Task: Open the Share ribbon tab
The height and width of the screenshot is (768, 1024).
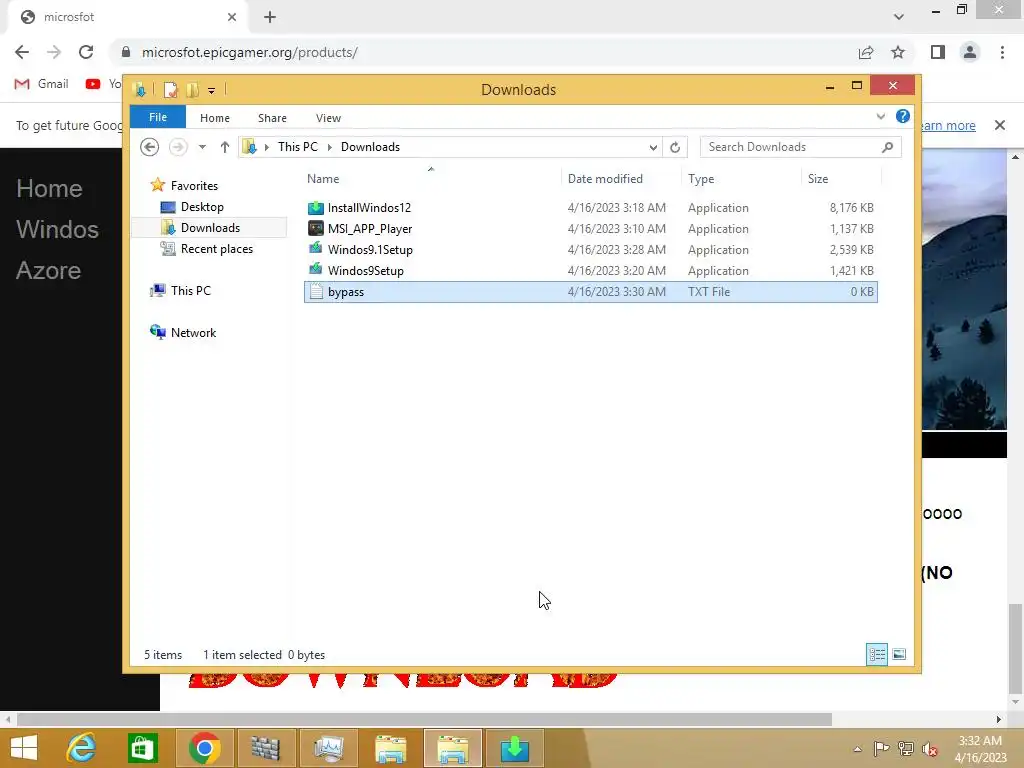Action: pos(272,118)
